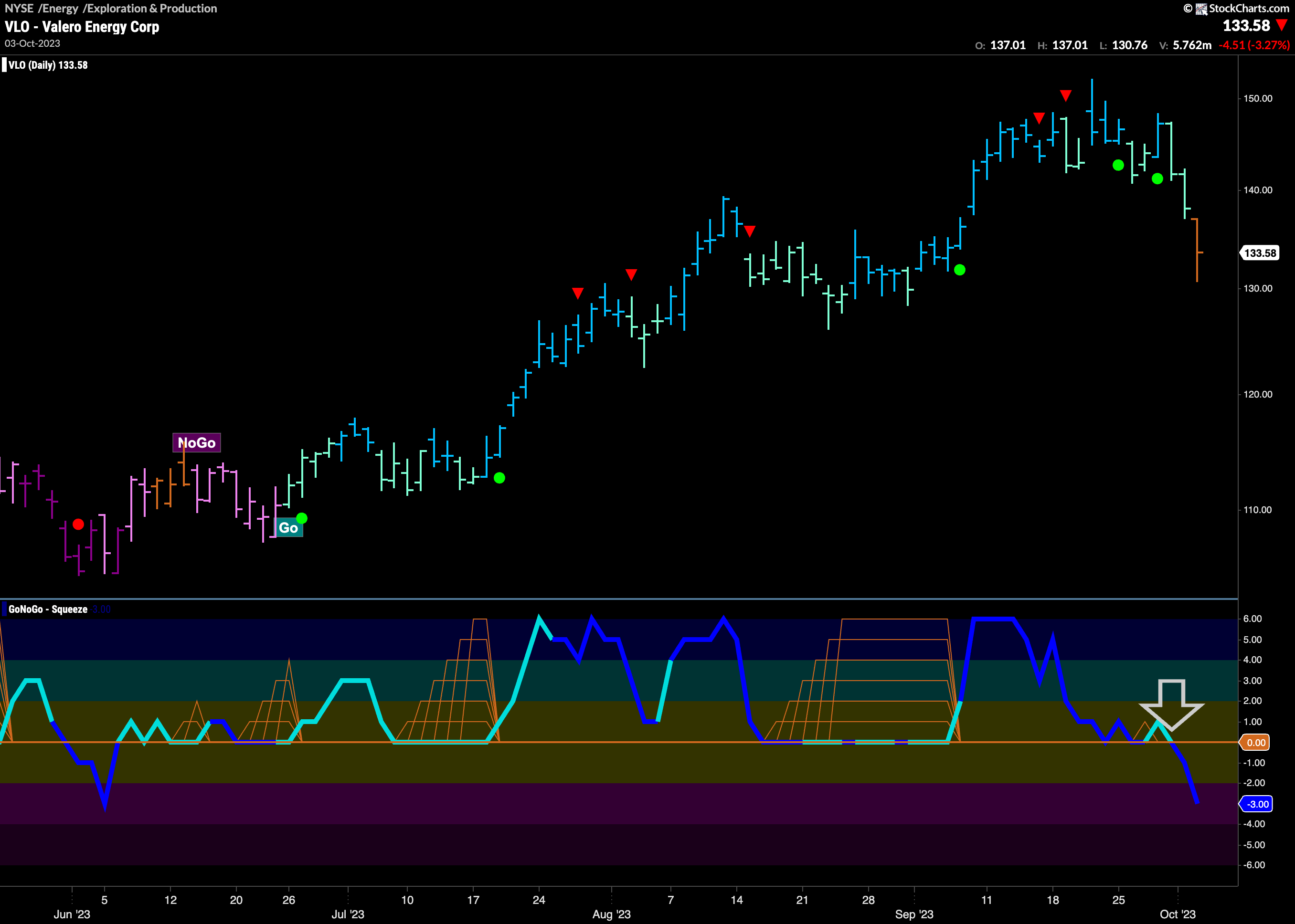Click the last orange price bar
Image resolution: width=1295 pixels, height=924 pixels.
tap(1197, 251)
